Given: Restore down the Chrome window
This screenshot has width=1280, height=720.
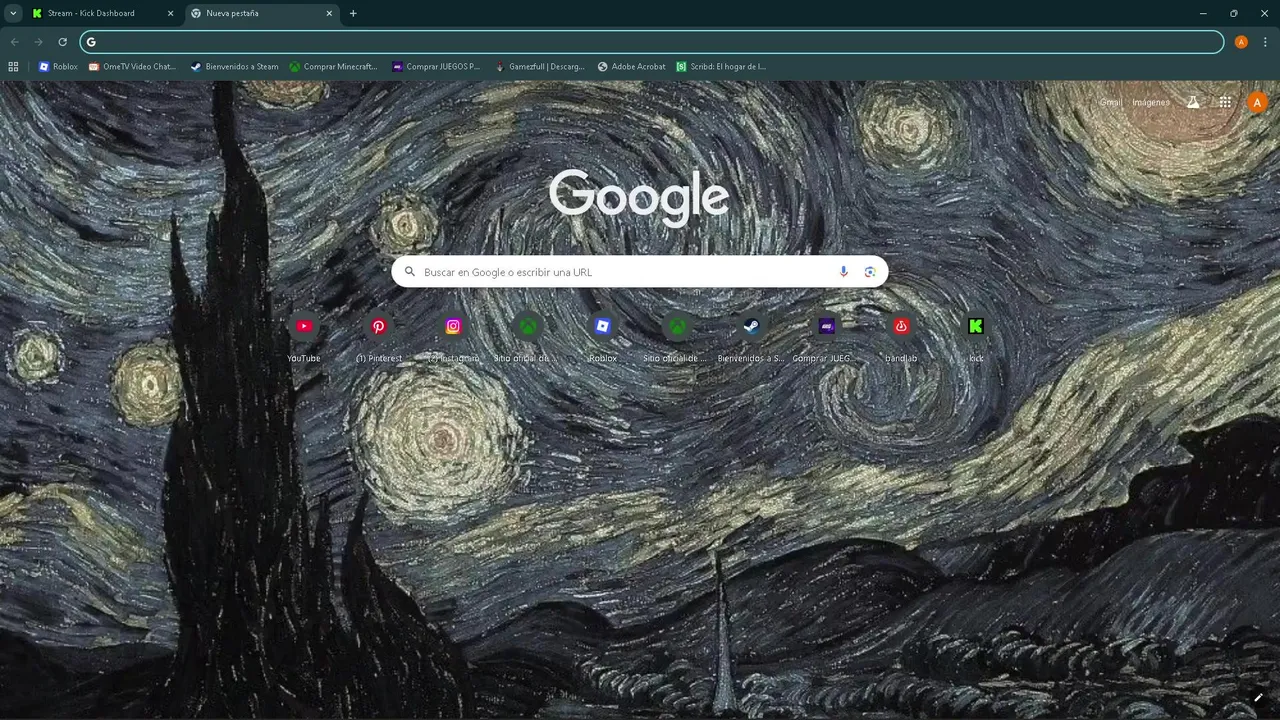Looking at the screenshot, I should 1234,13.
